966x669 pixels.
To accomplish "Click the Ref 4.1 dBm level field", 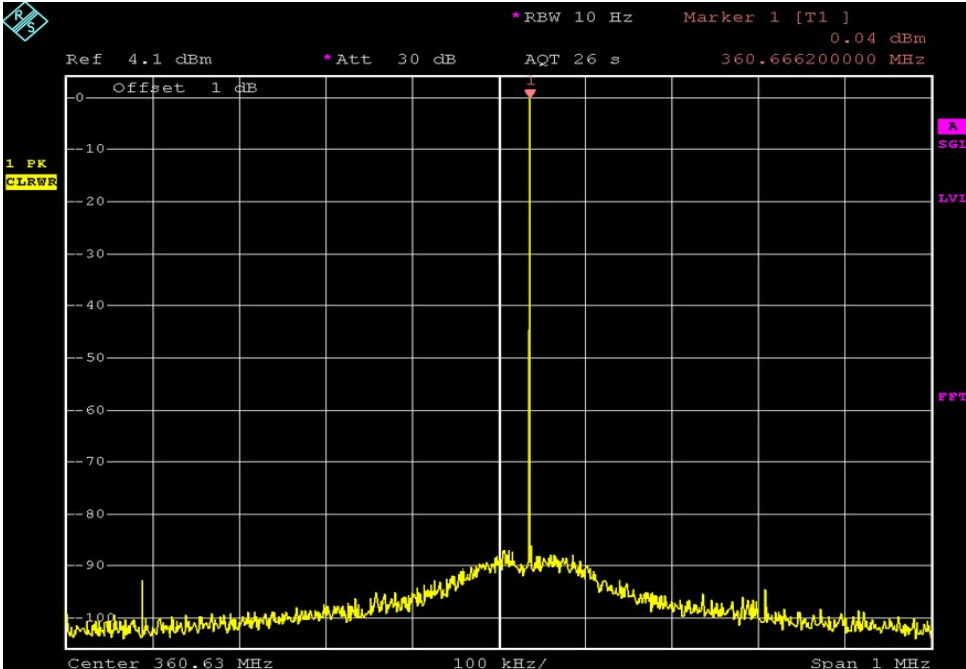I will point(139,59).
